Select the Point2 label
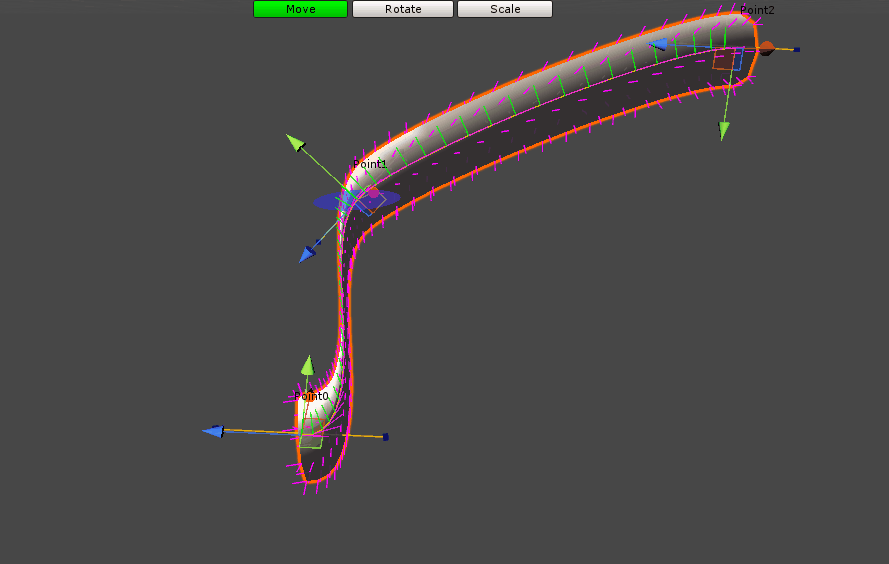889x564 pixels. 757,10
